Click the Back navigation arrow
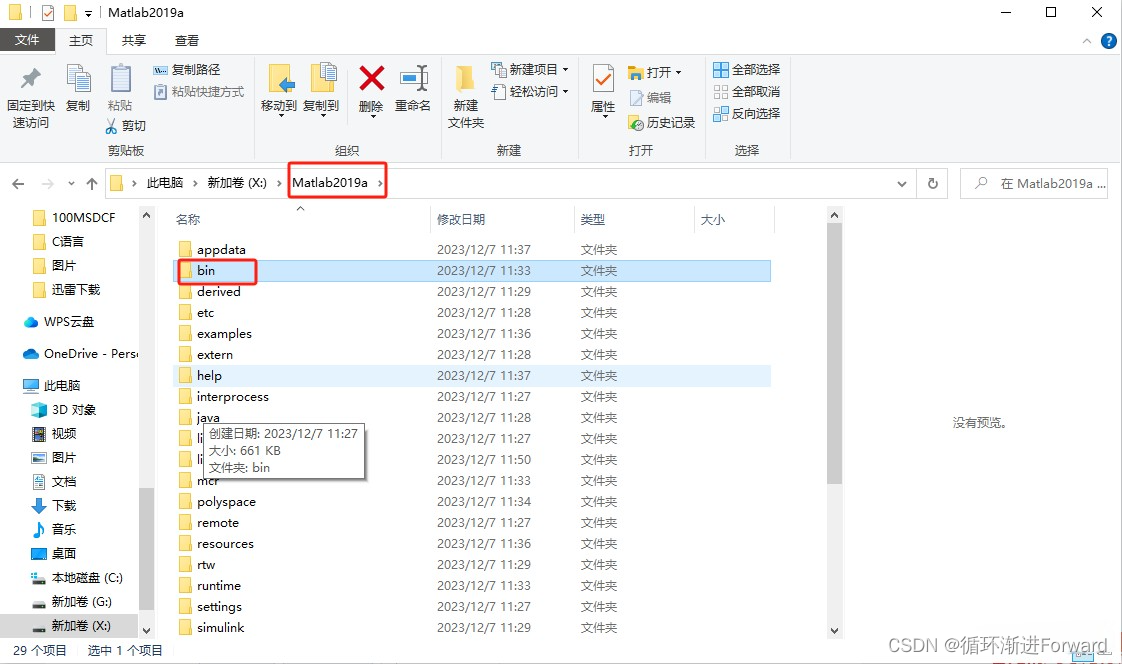 click(x=19, y=184)
